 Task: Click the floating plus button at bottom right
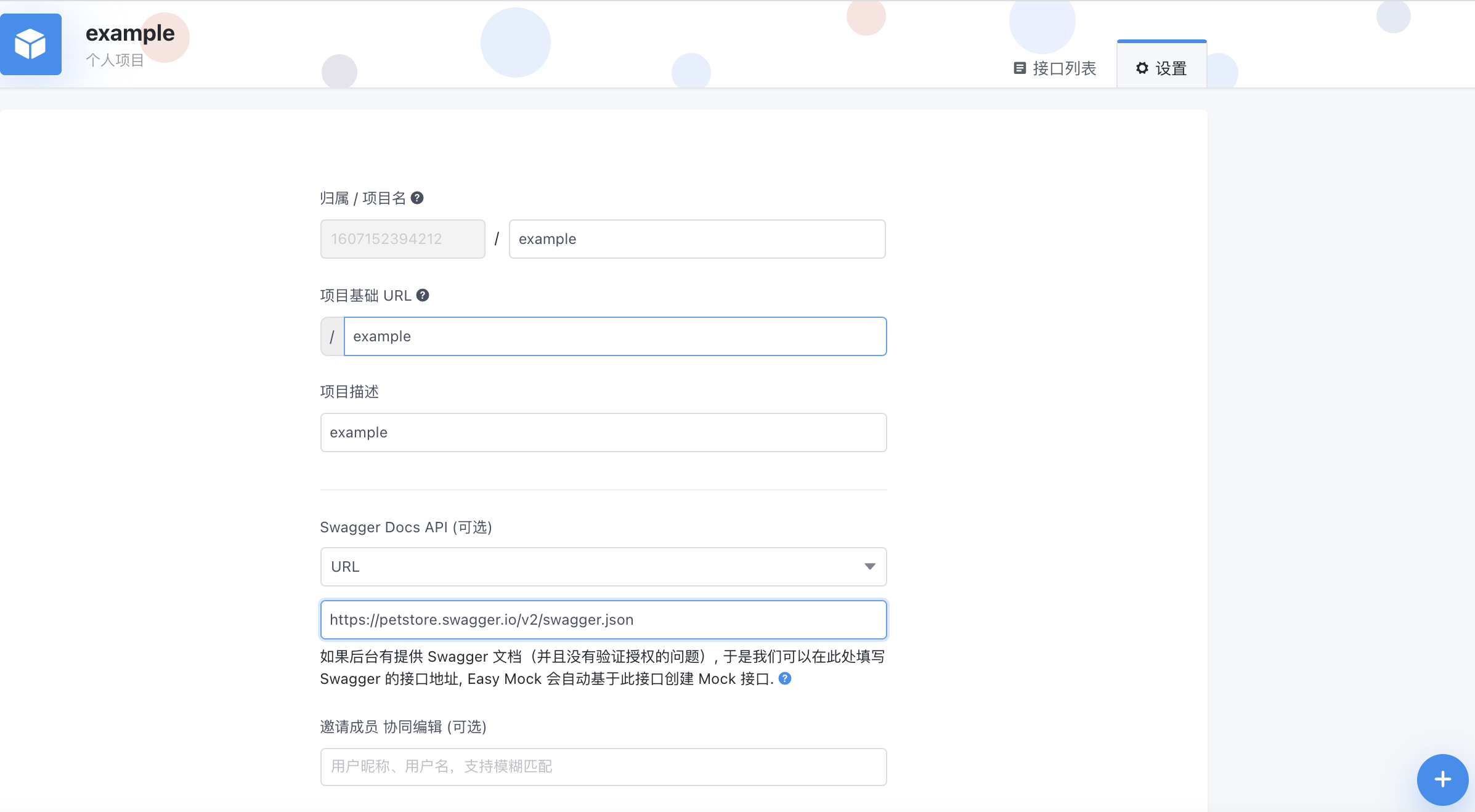click(1442, 779)
